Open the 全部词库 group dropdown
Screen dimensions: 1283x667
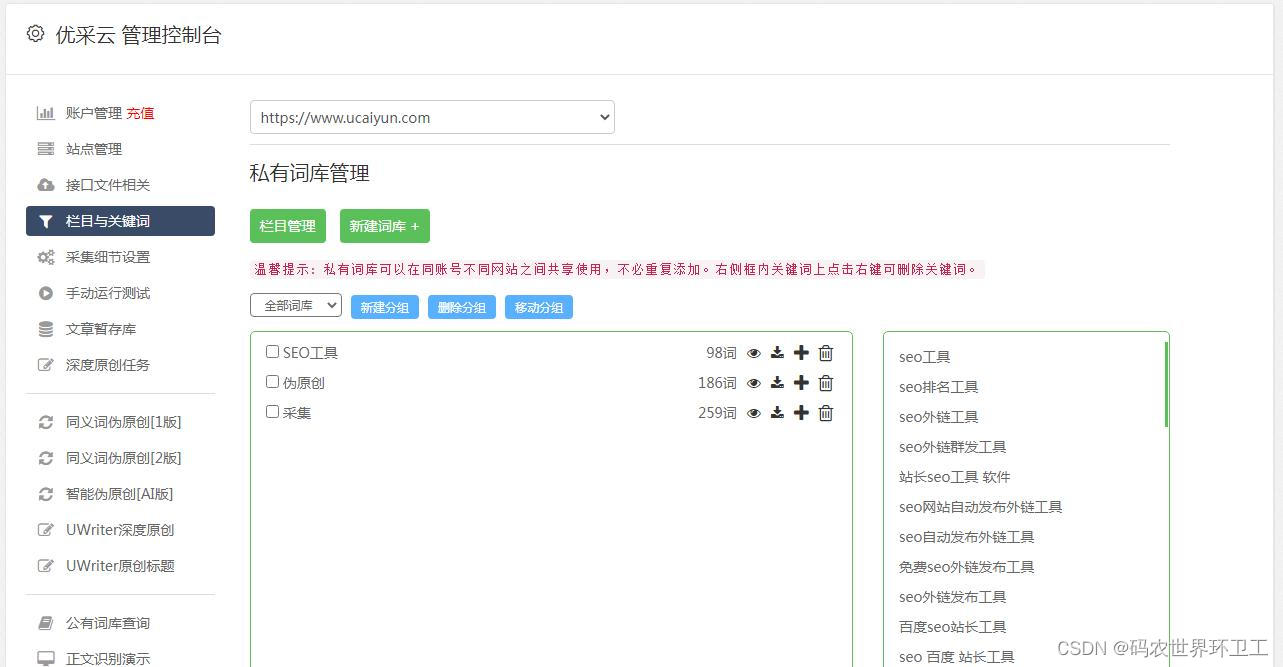(x=296, y=305)
